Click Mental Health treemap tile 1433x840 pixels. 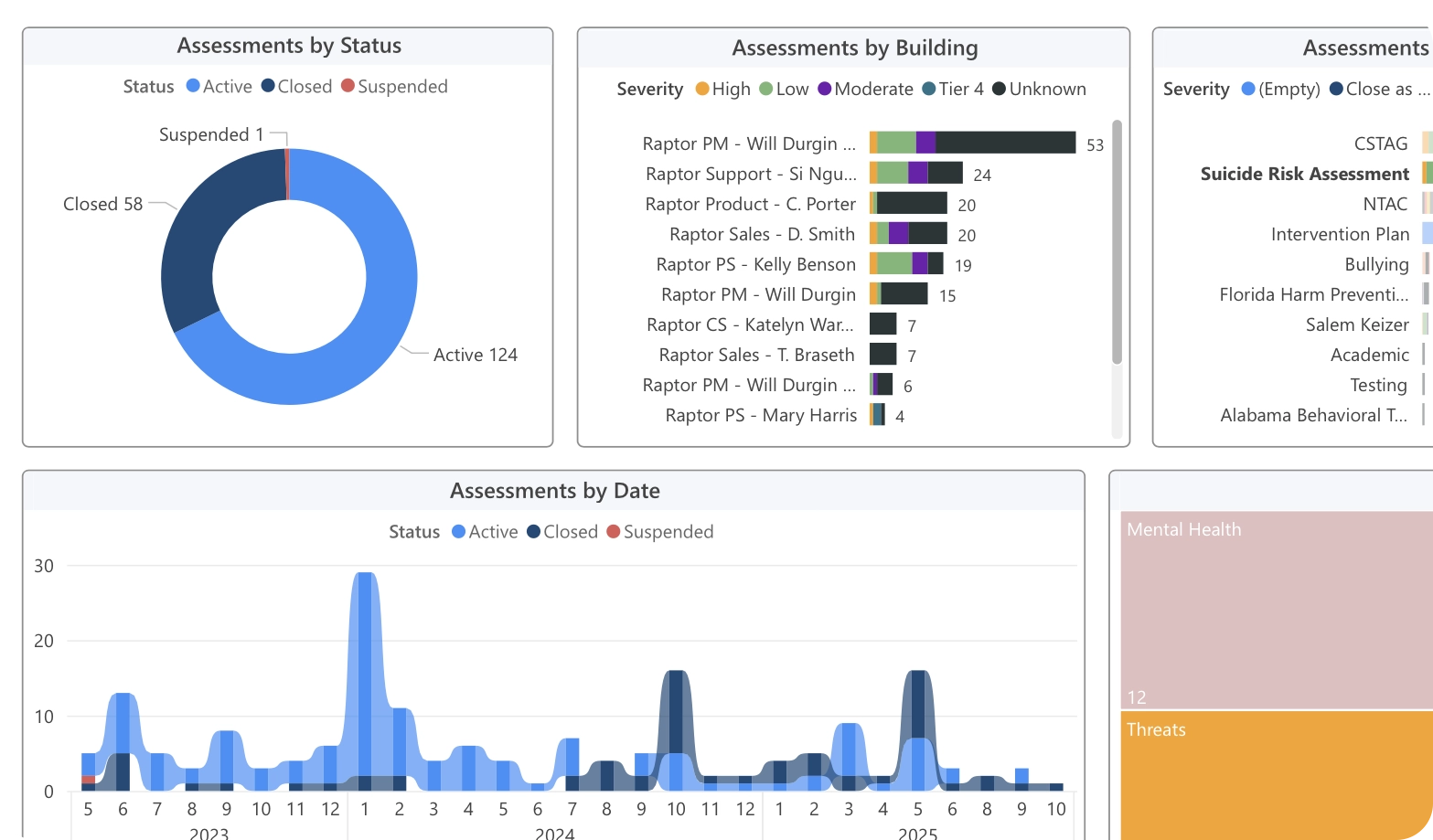coord(1276,610)
